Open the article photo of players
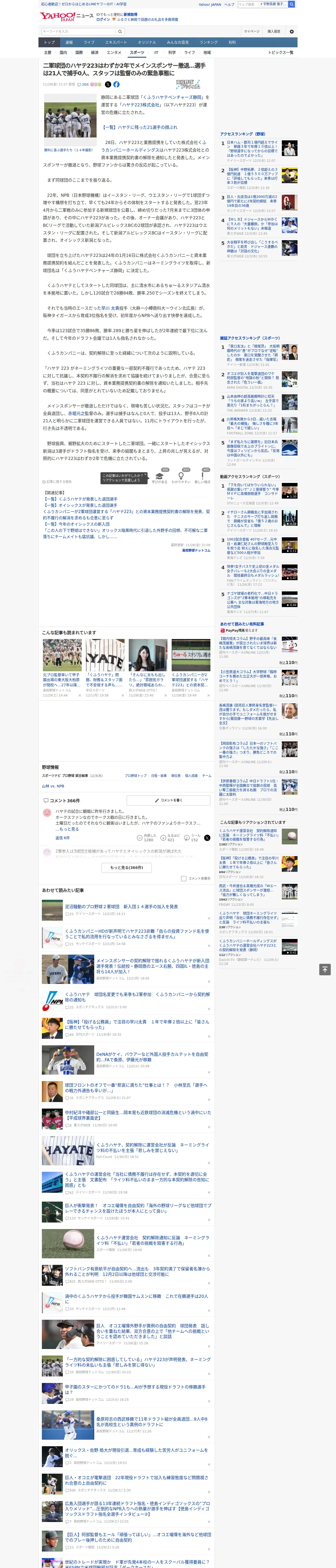Viewport: 336px width, 1568px height. 70,120
